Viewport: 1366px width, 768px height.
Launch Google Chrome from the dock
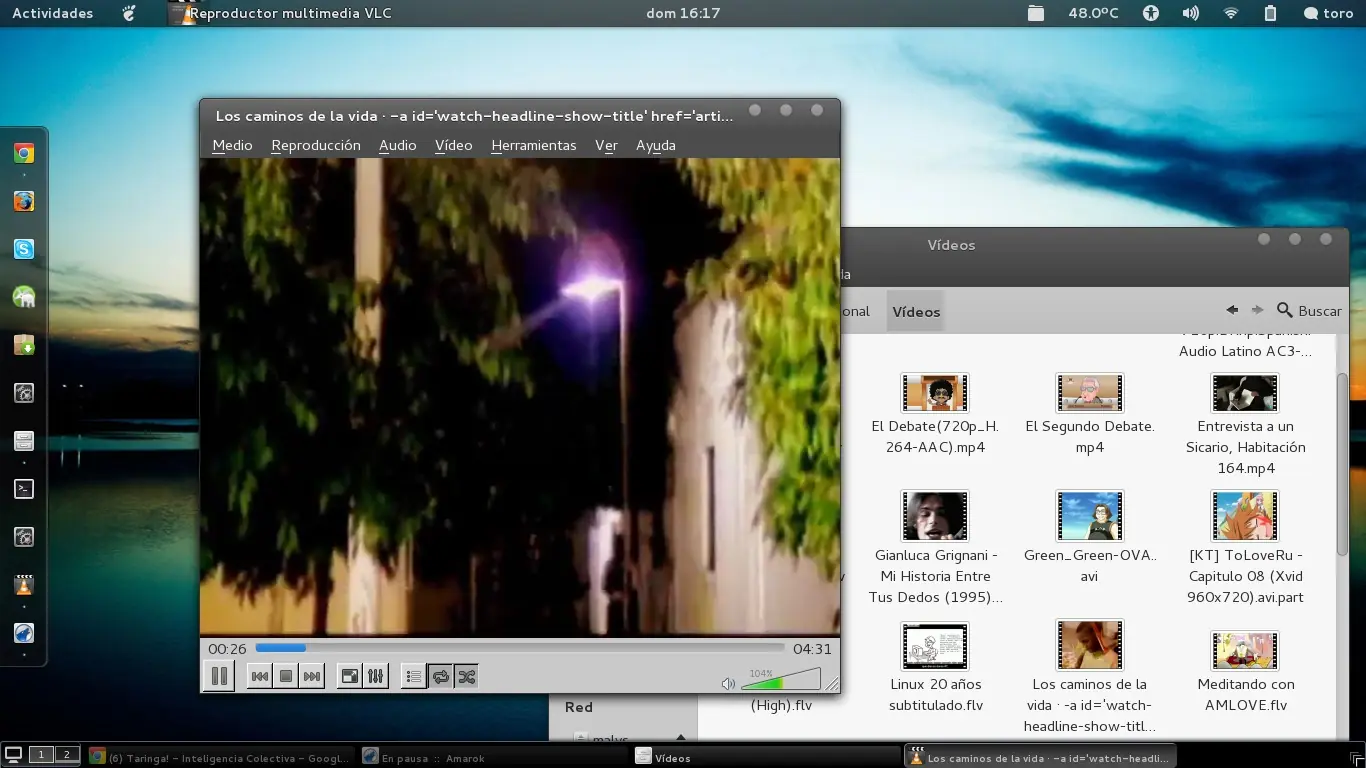click(24, 153)
